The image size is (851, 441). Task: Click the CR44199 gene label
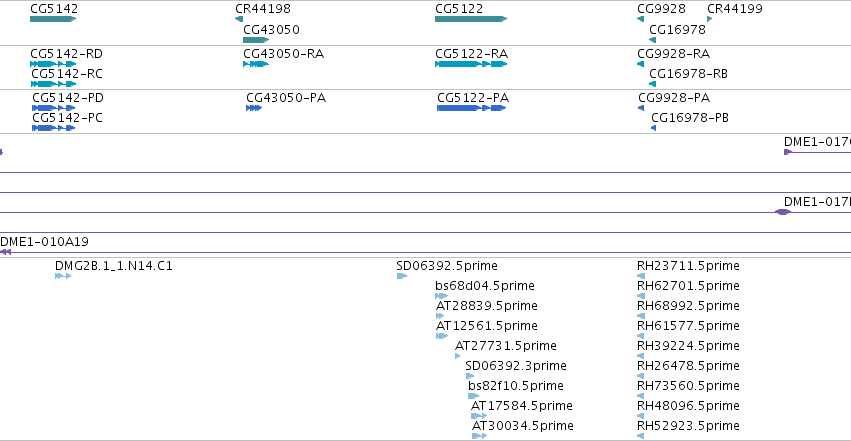coord(735,9)
